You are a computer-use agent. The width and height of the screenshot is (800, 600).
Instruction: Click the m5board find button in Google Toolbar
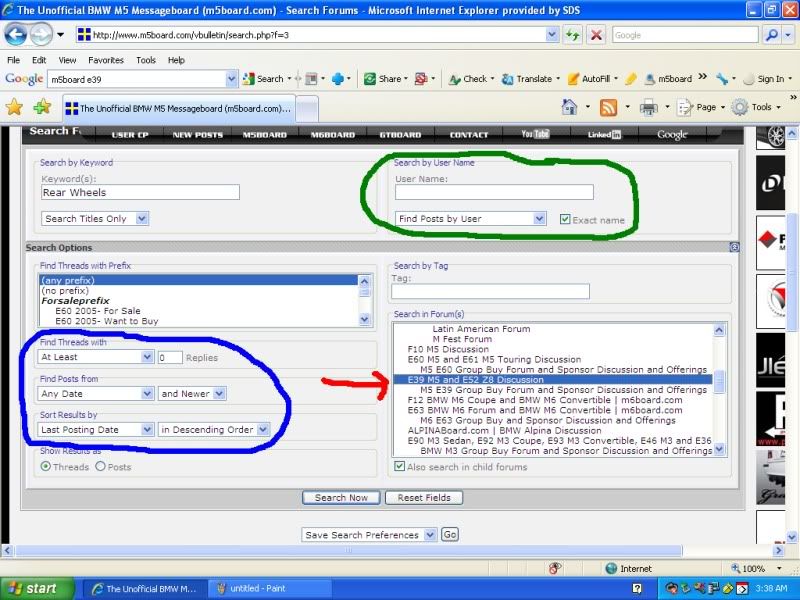669,79
